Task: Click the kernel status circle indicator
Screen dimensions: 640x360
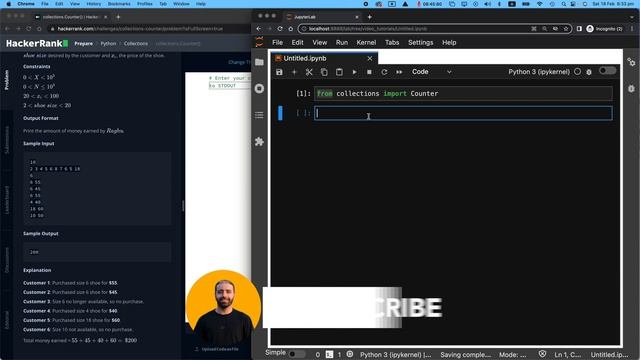Action: [x=577, y=71]
